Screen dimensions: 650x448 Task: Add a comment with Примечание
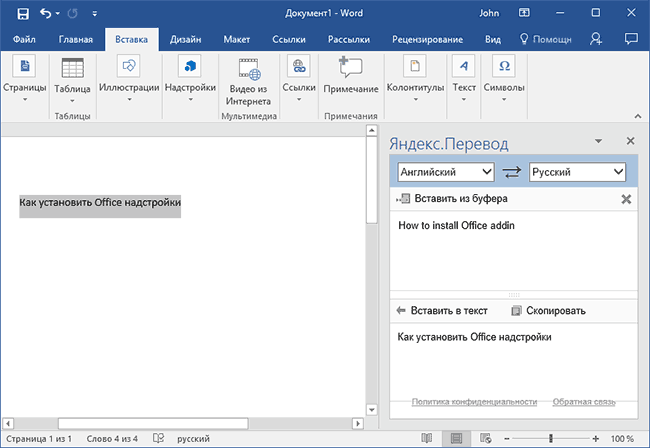click(x=351, y=75)
